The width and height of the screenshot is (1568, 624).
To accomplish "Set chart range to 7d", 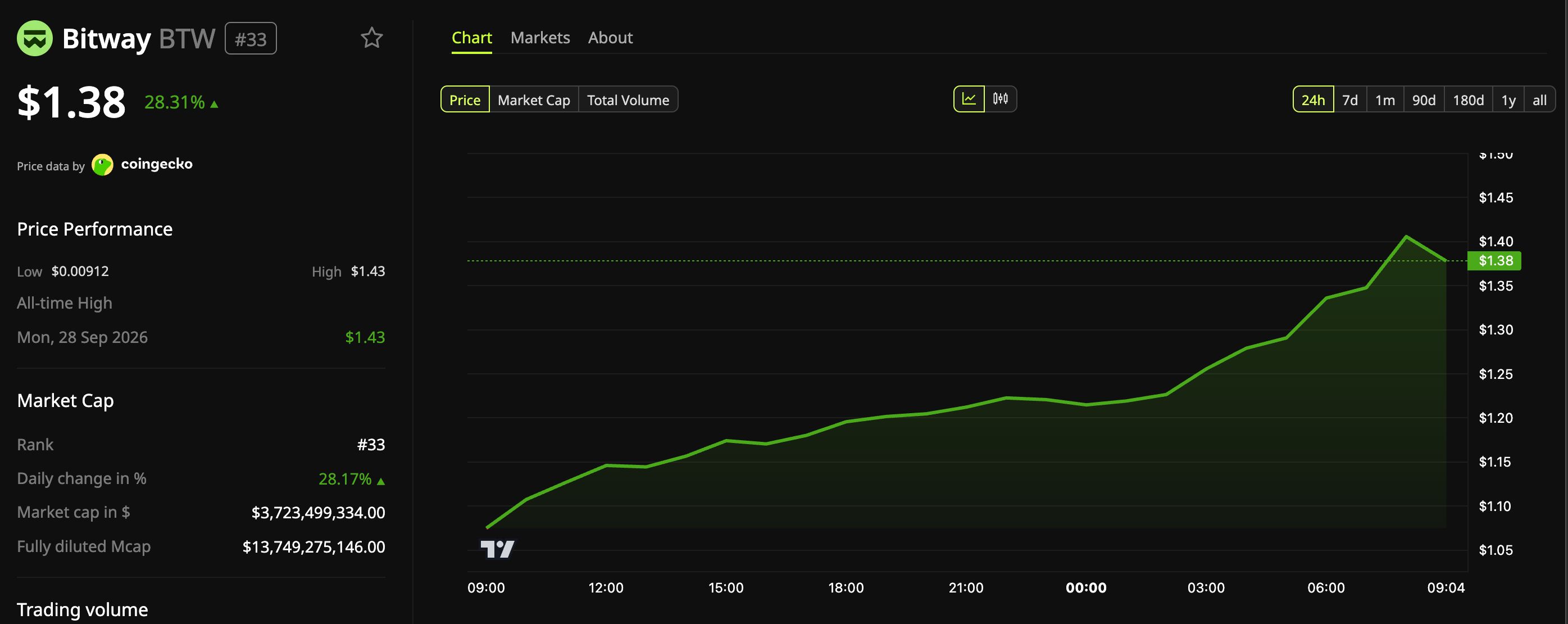I will tap(1349, 100).
